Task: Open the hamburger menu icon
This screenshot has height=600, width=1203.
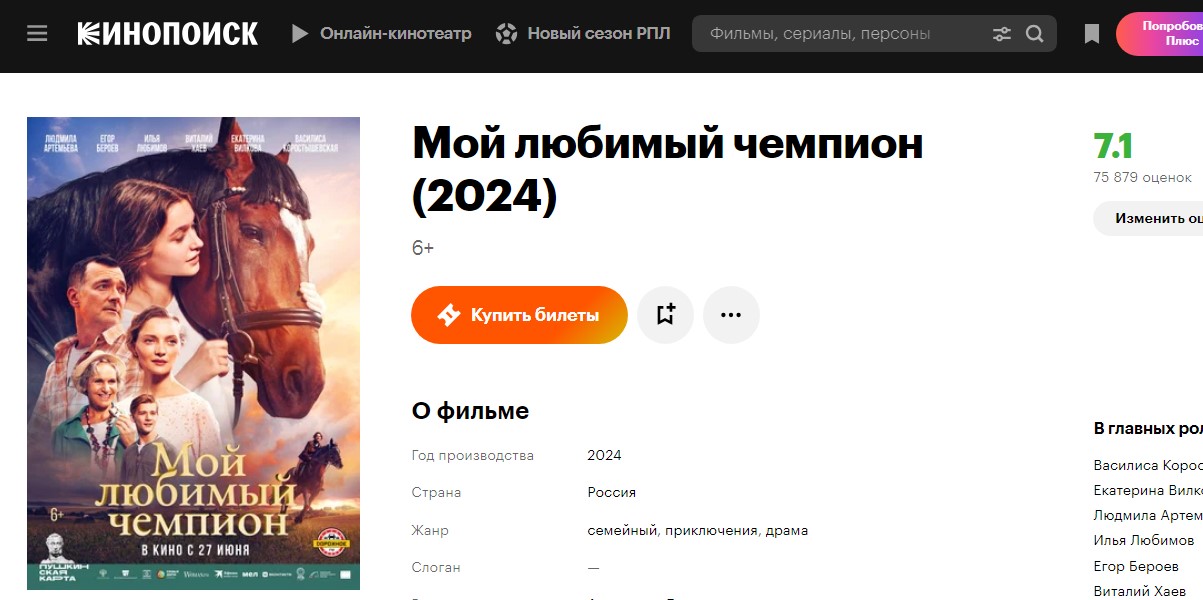Action: coord(37,34)
